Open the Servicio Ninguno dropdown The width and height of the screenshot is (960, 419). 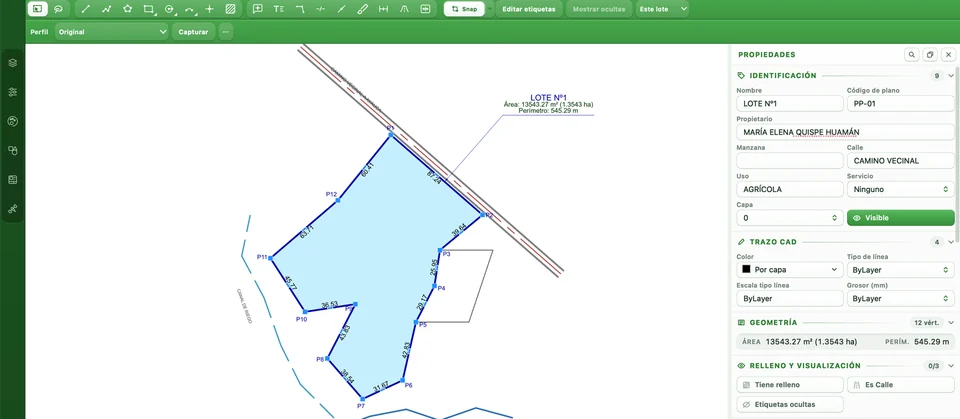(901, 189)
